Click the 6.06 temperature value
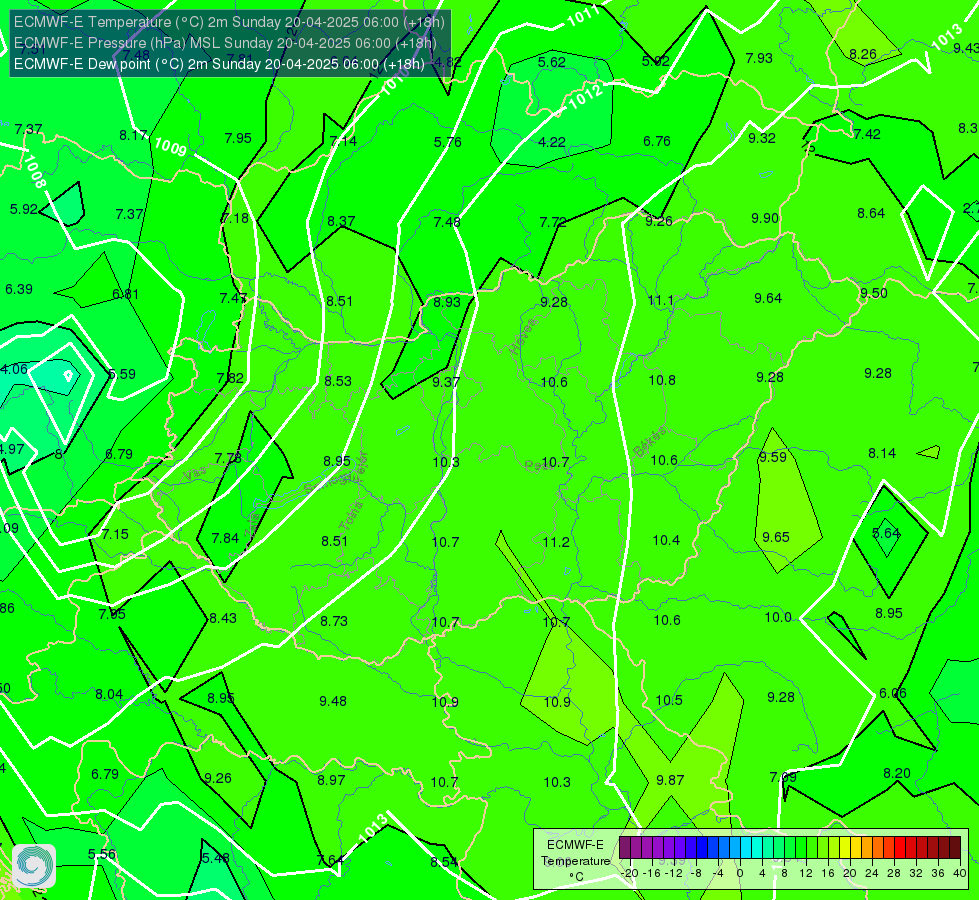 pyautogui.click(x=892, y=693)
